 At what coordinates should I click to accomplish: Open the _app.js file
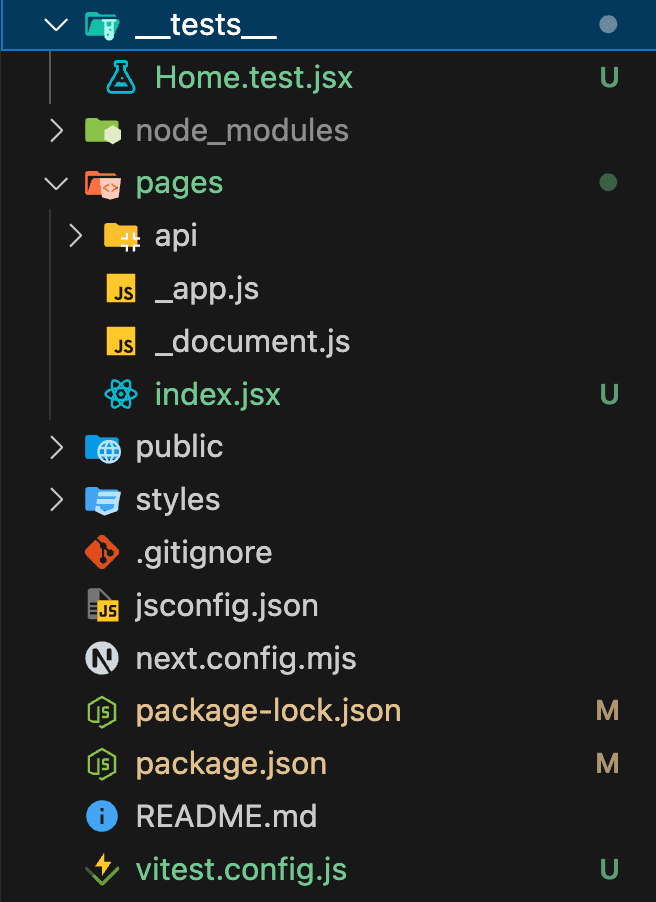point(207,289)
